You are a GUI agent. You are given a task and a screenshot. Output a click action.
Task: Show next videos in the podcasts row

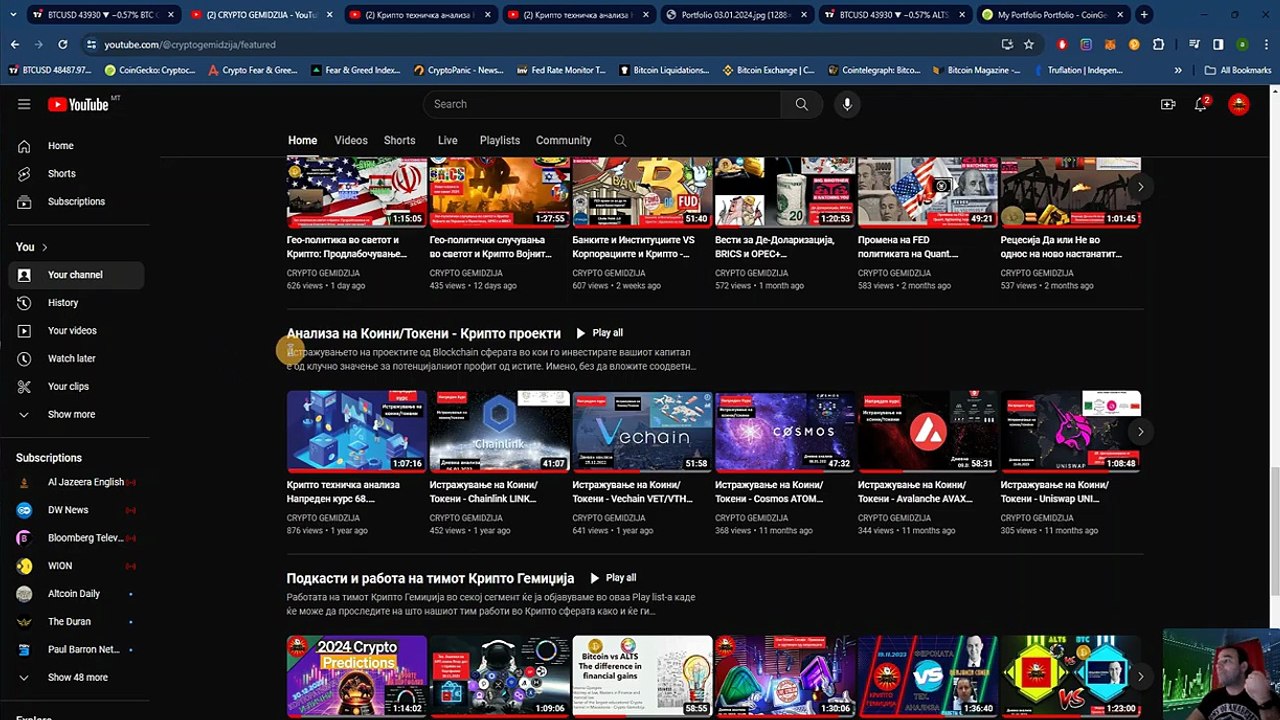(x=1140, y=677)
